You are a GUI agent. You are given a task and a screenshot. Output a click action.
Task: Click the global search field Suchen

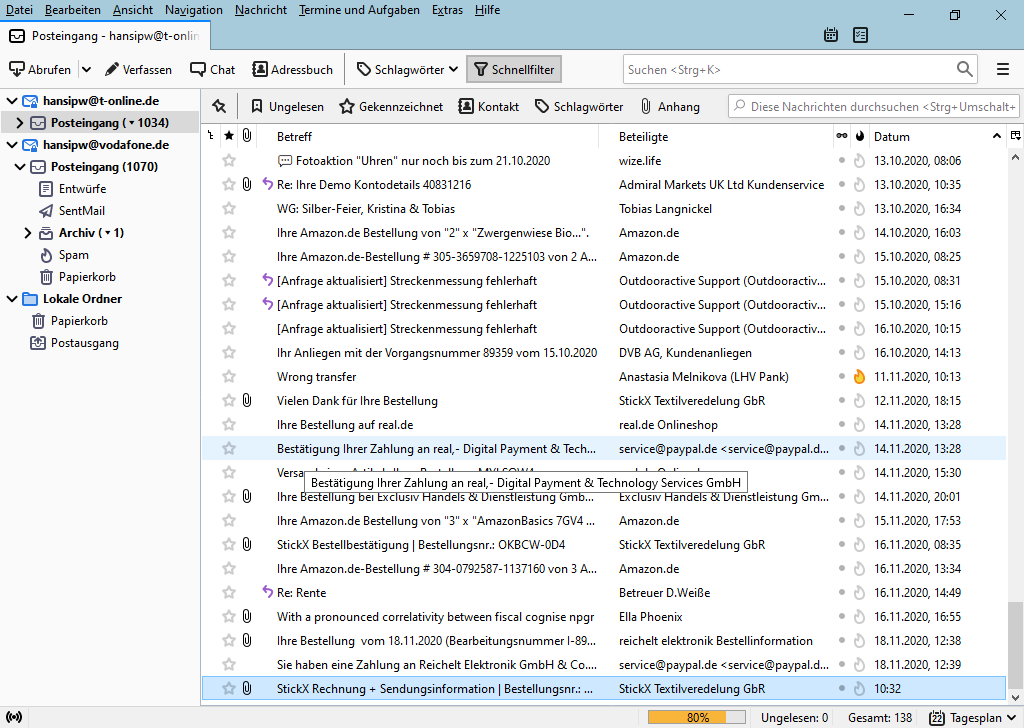click(790, 69)
